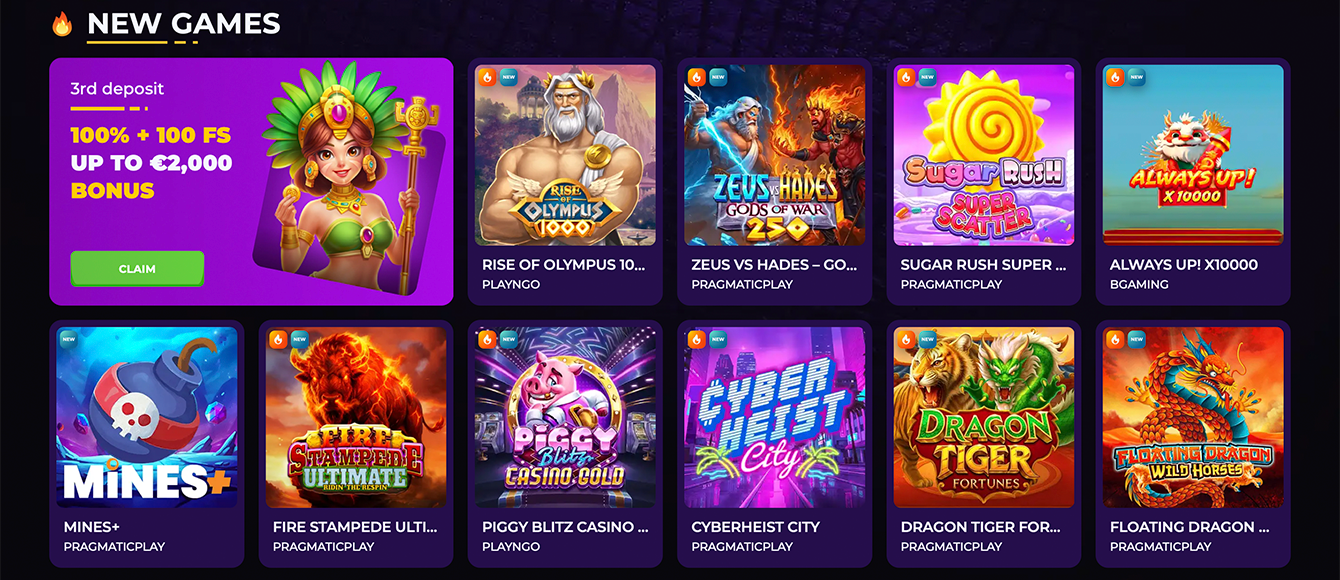Click the NEW badge on Always Up! X10000
The image size is (1340, 580).
[1137, 77]
